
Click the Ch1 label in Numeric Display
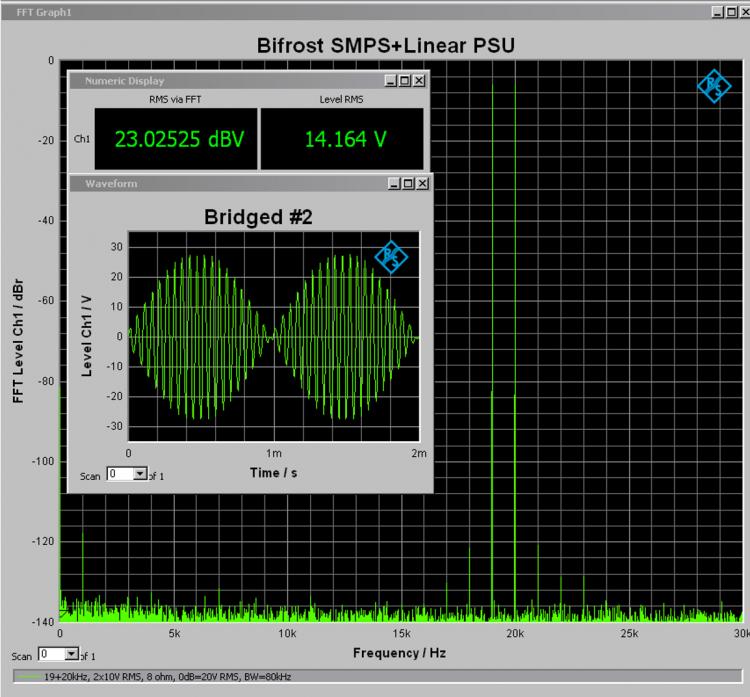tap(82, 139)
